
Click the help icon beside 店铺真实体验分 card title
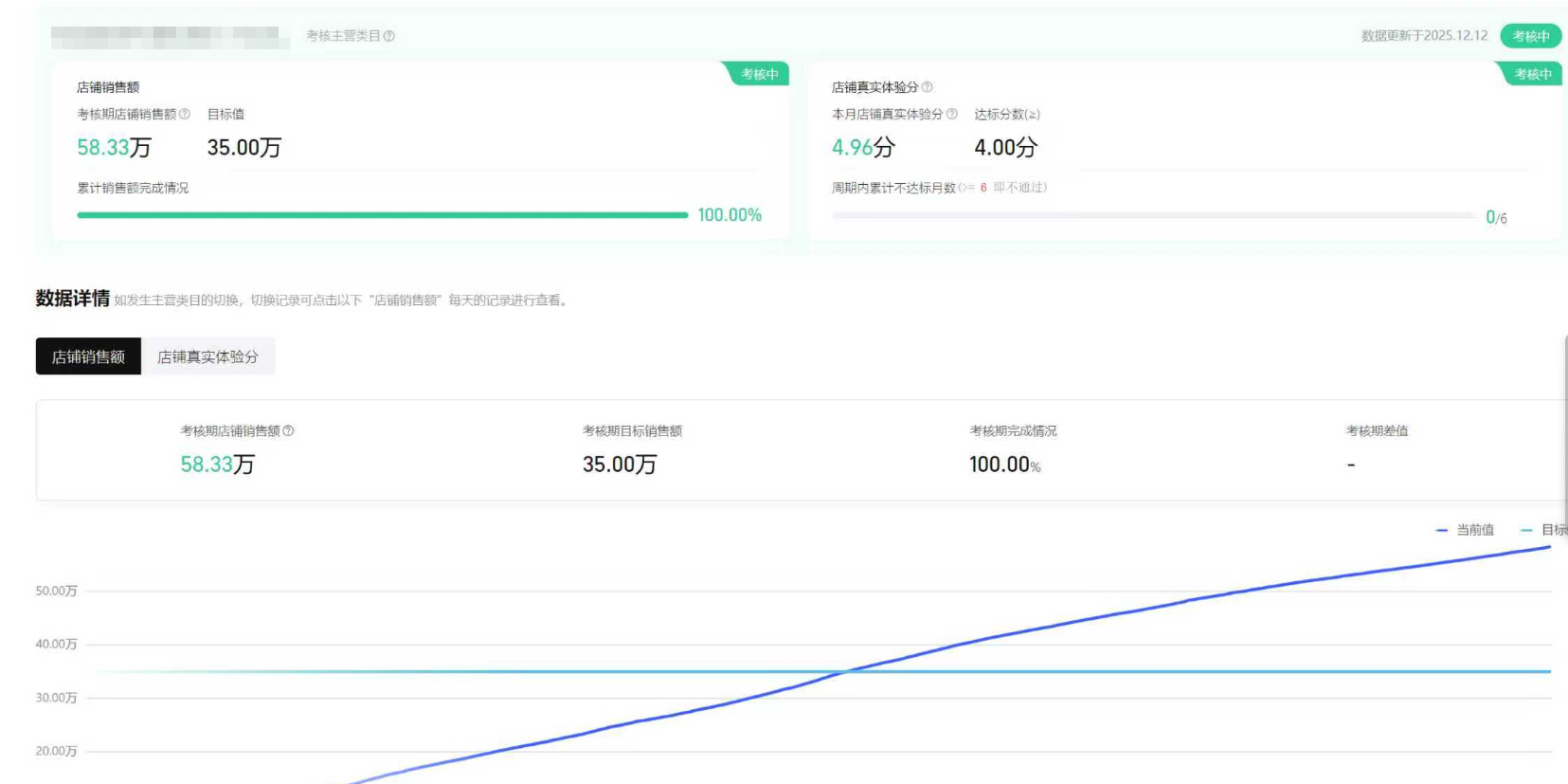(x=927, y=87)
